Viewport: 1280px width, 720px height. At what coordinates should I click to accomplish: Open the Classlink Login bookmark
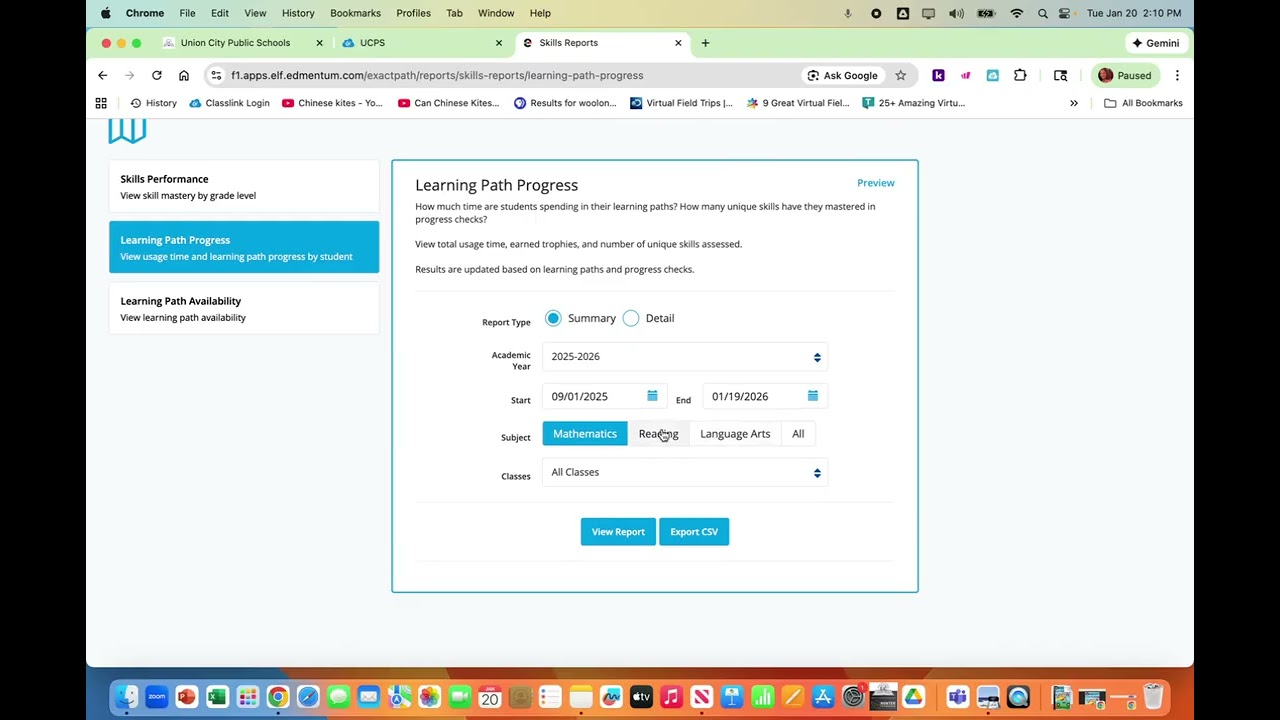click(x=229, y=103)
